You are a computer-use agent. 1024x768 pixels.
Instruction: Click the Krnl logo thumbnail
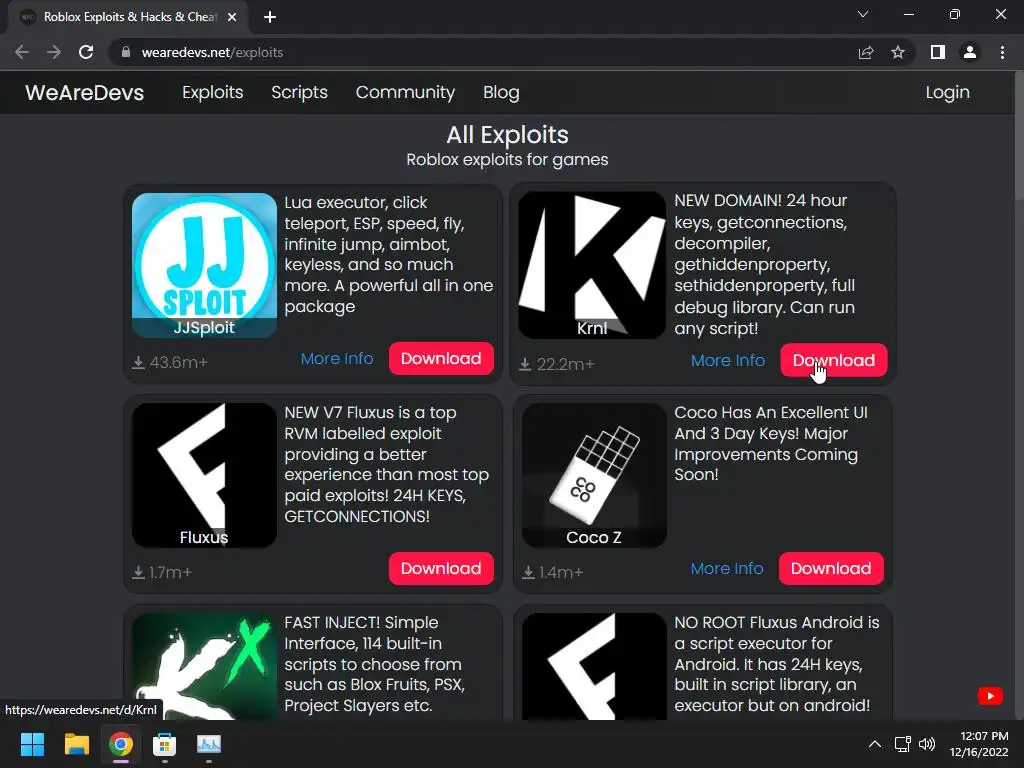click(592, 265)
